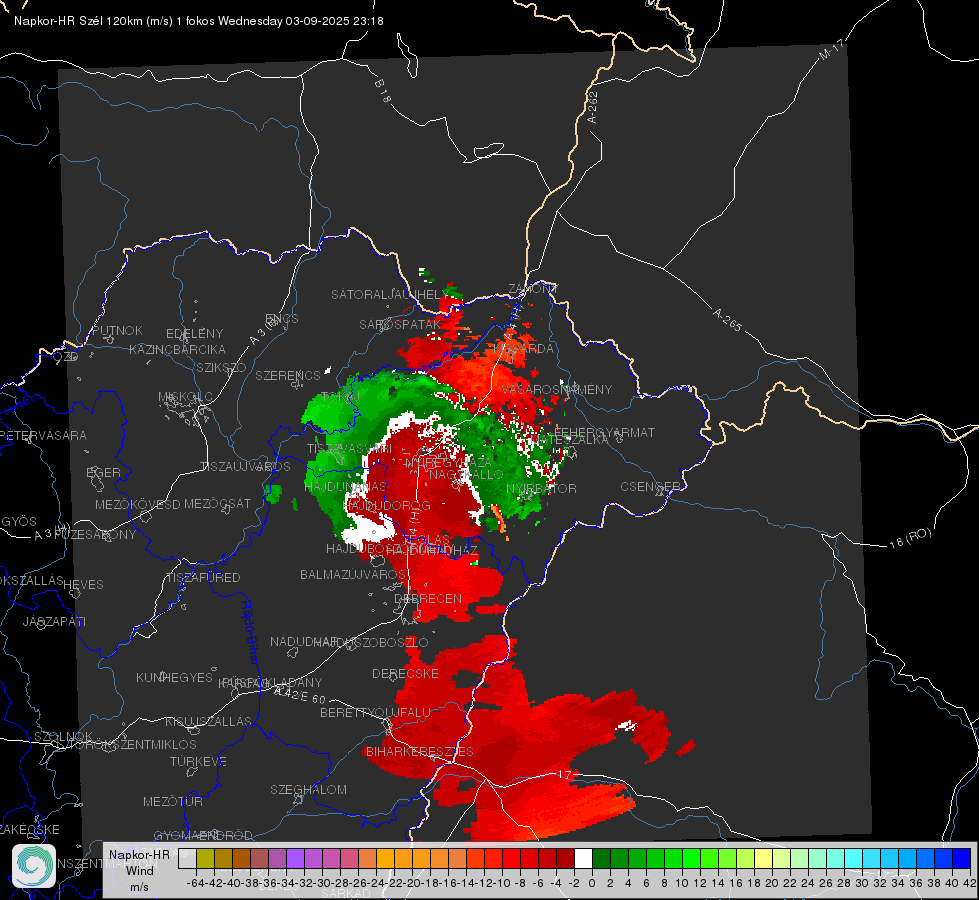Click the A42/E 60 road label

[300, 694]
